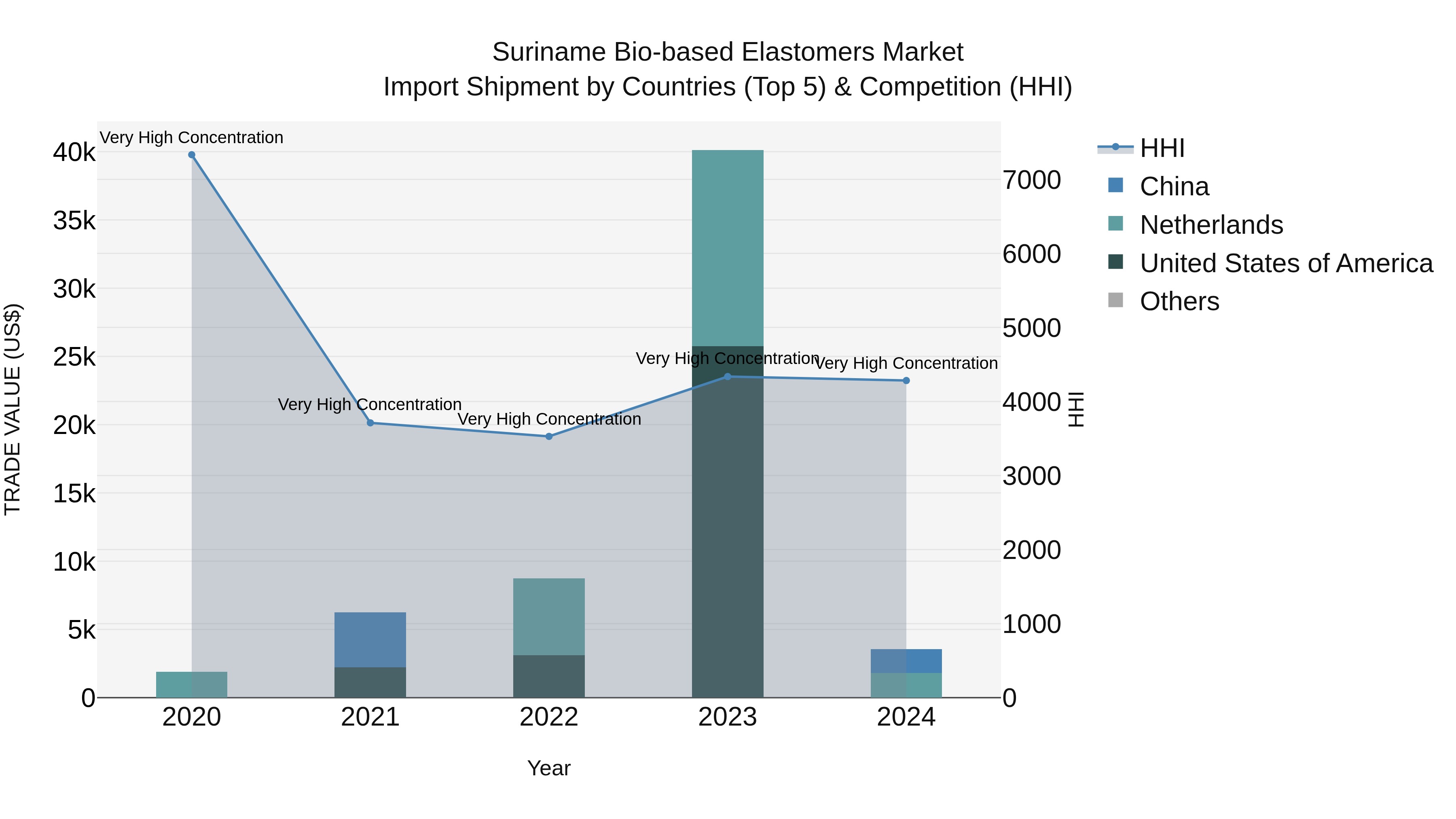Click the 4000 HHI axis tick label

[x=1032, y=402]
